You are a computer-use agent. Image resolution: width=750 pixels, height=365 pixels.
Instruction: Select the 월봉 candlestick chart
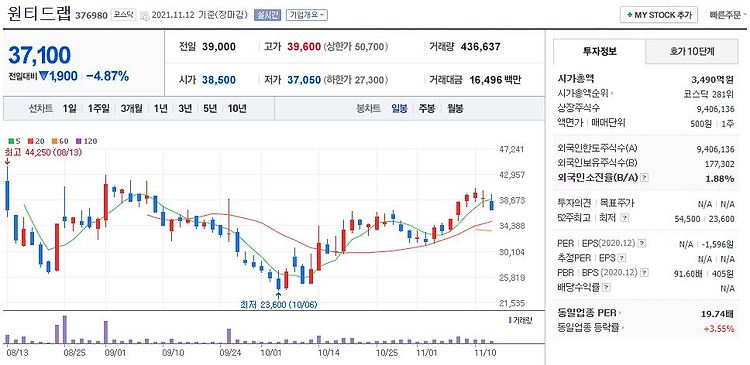click(455, 109)
